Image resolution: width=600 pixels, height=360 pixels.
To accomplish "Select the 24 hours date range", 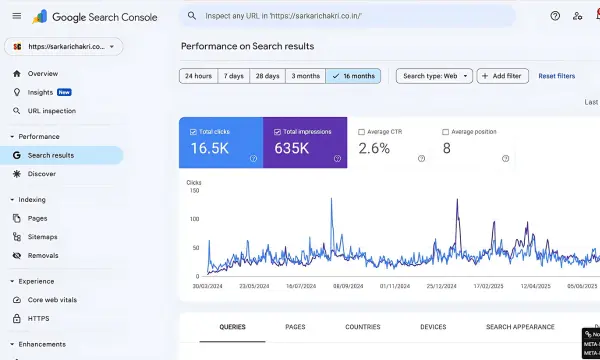I will 199,76.
